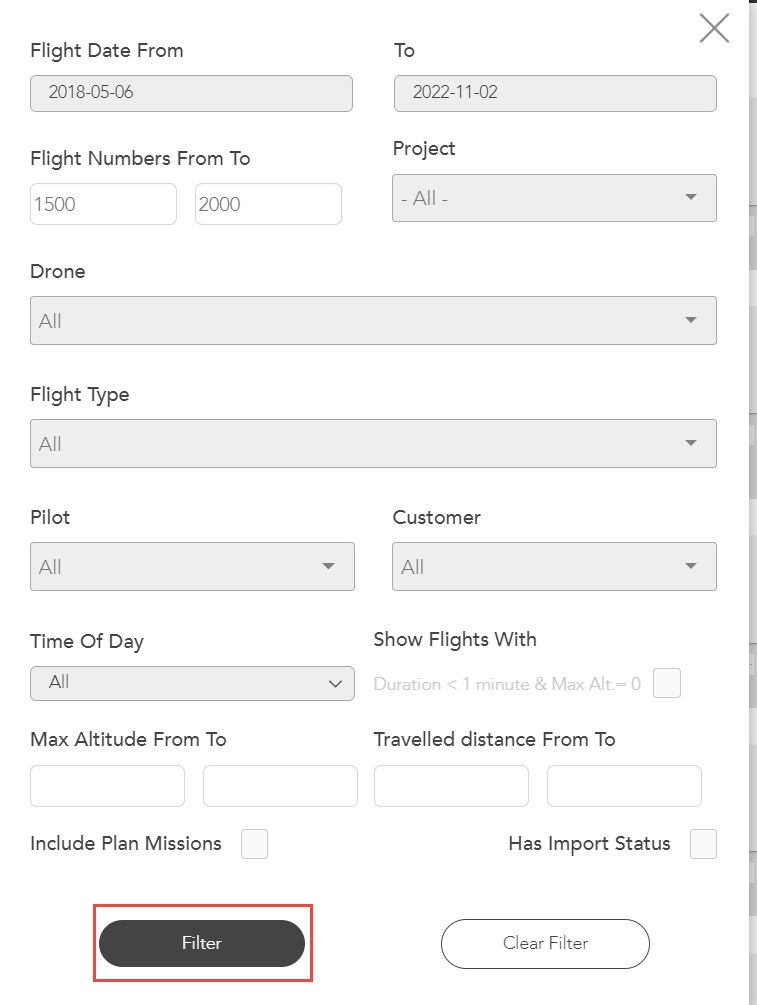Screen dimensions: 757x1005
Task: Open the Time Of Day selector
Action: click(192, 682)
